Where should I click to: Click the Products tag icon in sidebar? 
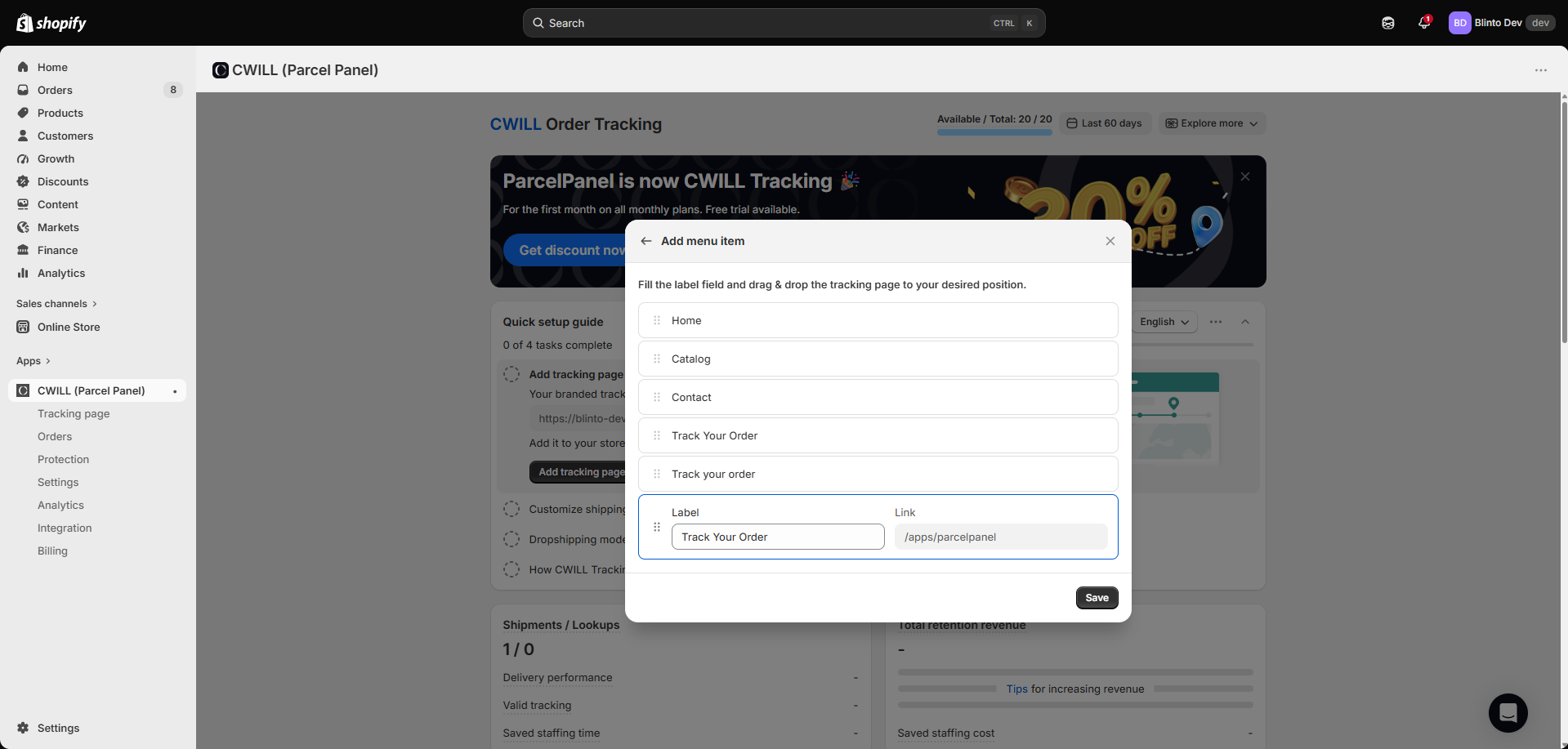click(23, 113)
